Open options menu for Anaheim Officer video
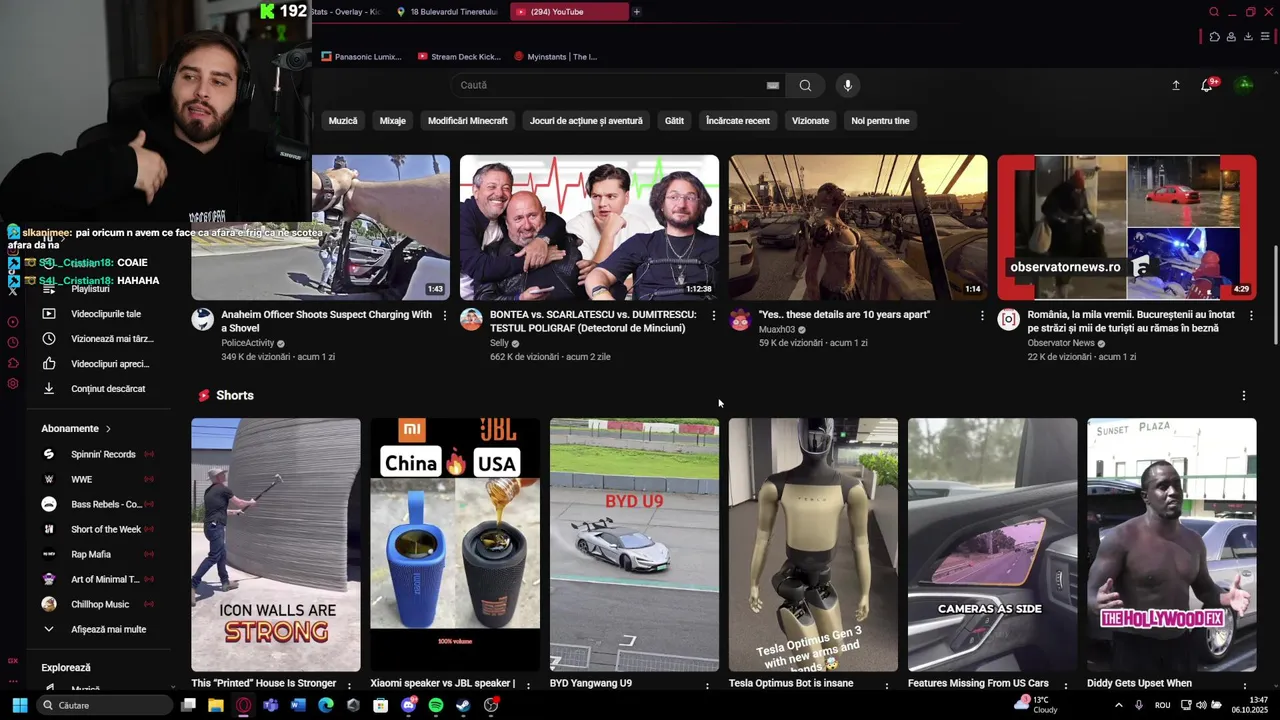Viewport: 1280px width, 720px height. click(x=445, y=315)
